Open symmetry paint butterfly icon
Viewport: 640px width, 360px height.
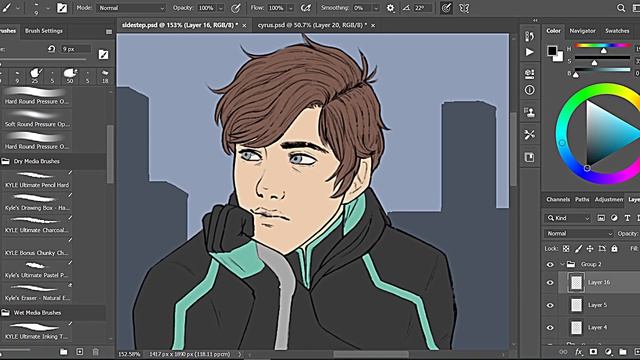tap(464, 8)
